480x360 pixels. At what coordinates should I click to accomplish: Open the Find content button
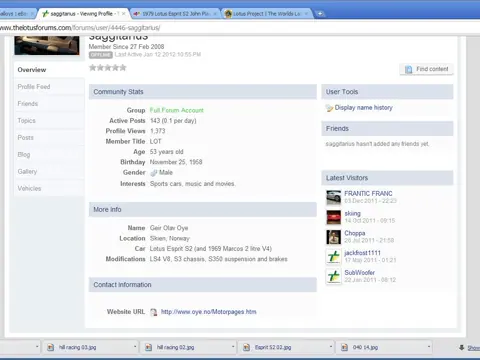pyautogui.click(x=426, y=69)
